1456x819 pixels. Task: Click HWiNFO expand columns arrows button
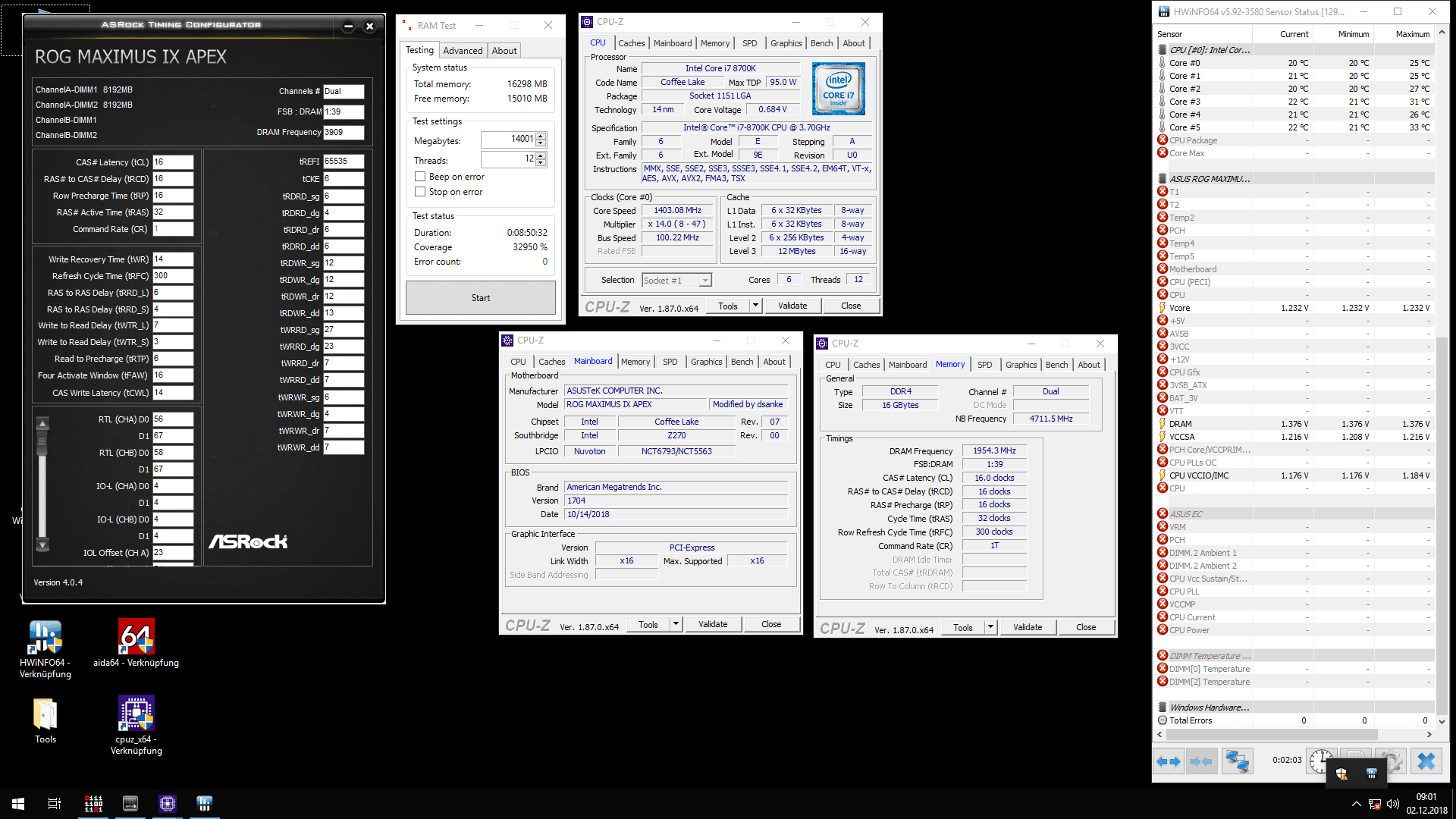pos(1168,761)
